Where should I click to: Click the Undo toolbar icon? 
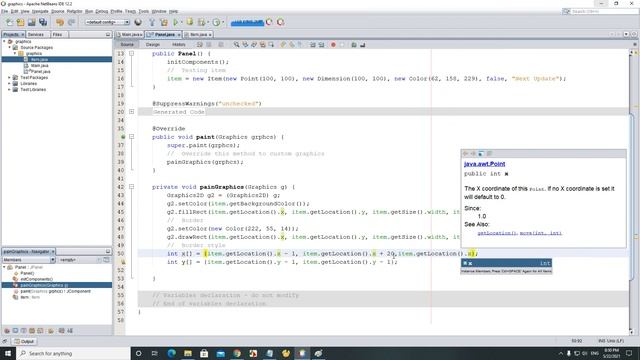point(60,22)
